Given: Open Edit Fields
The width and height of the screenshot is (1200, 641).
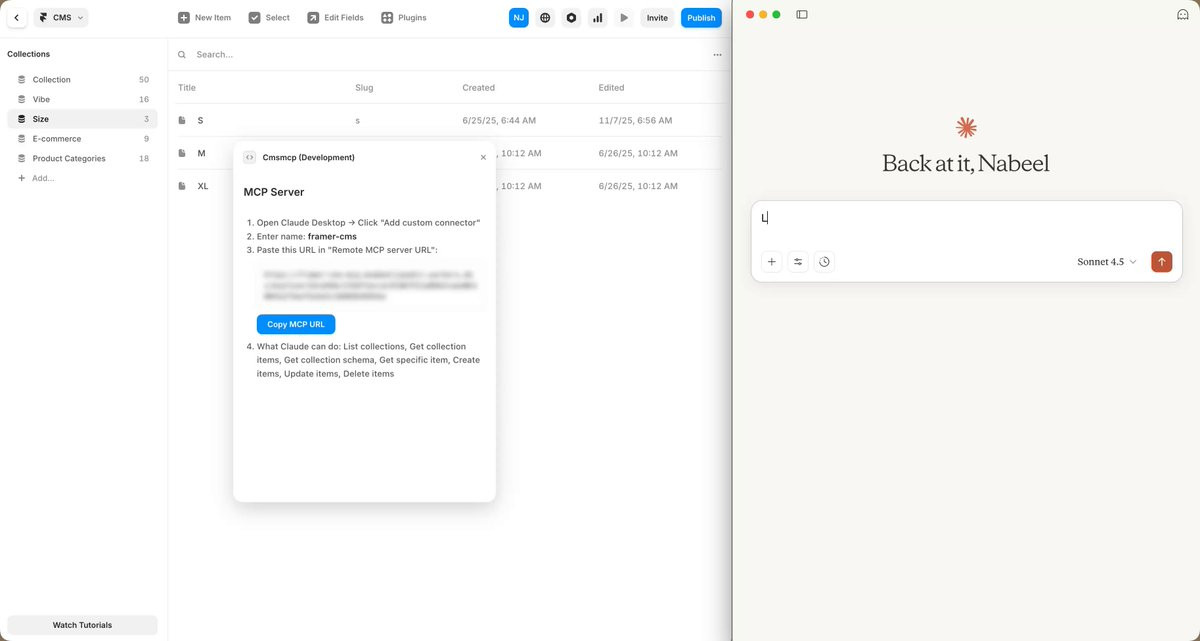Looking at the screenshot, I should pyautogui.click(x=335, y=18).
